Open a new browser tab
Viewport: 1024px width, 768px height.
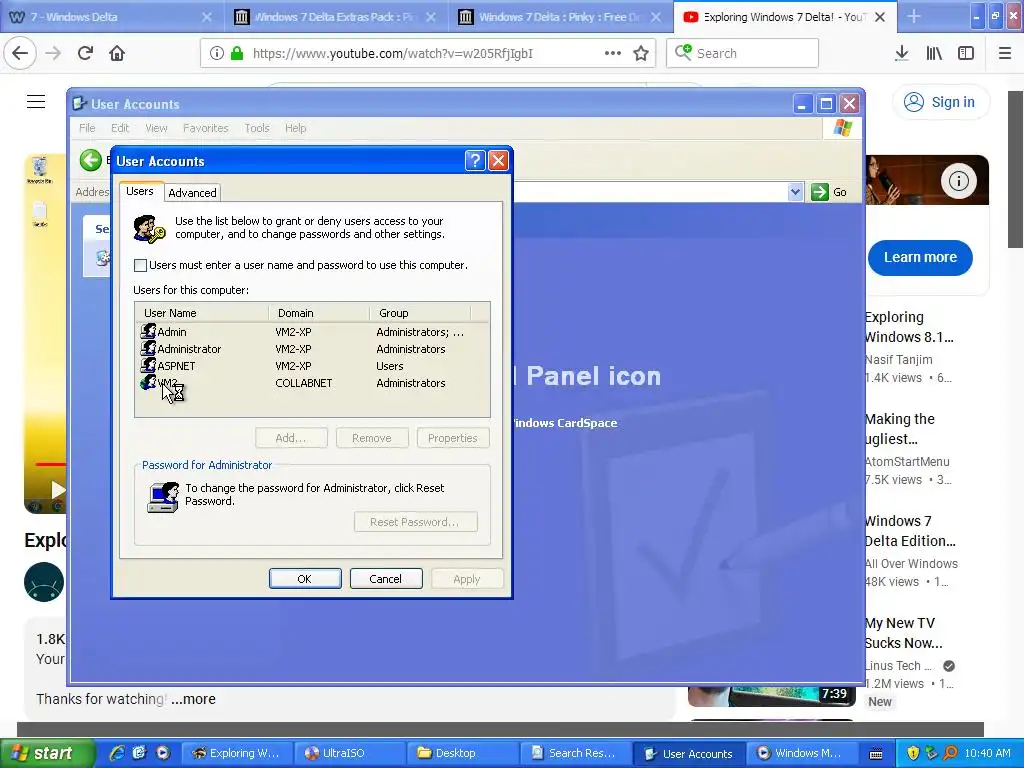click(x=914, y=17)
